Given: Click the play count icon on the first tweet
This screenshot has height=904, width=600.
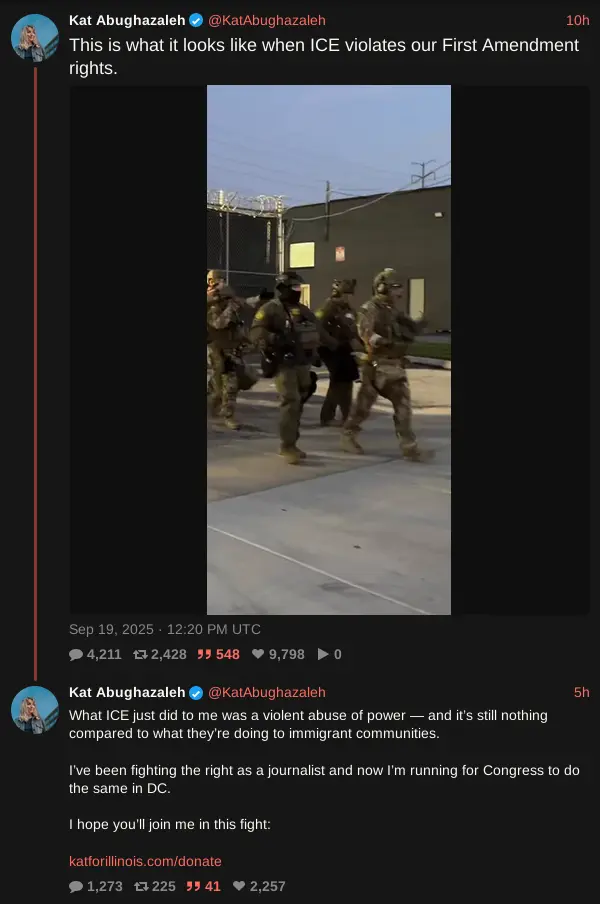Looking at the screenshot, I should pos(323,654).
